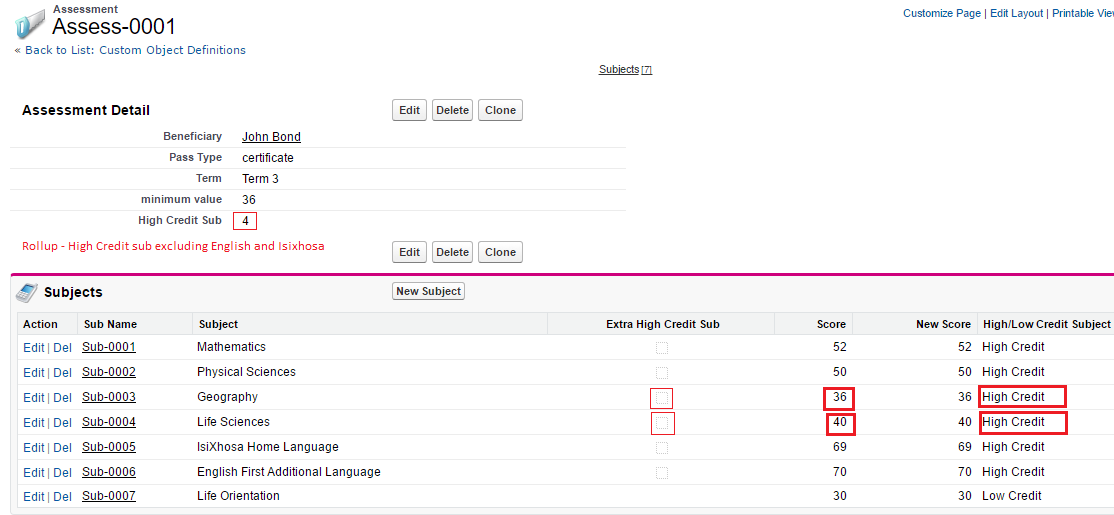This screenshot has height=515, width=1114.
Task: Delete the Sub-0007 Life Orientation row
Action: (x=63, y=497)
